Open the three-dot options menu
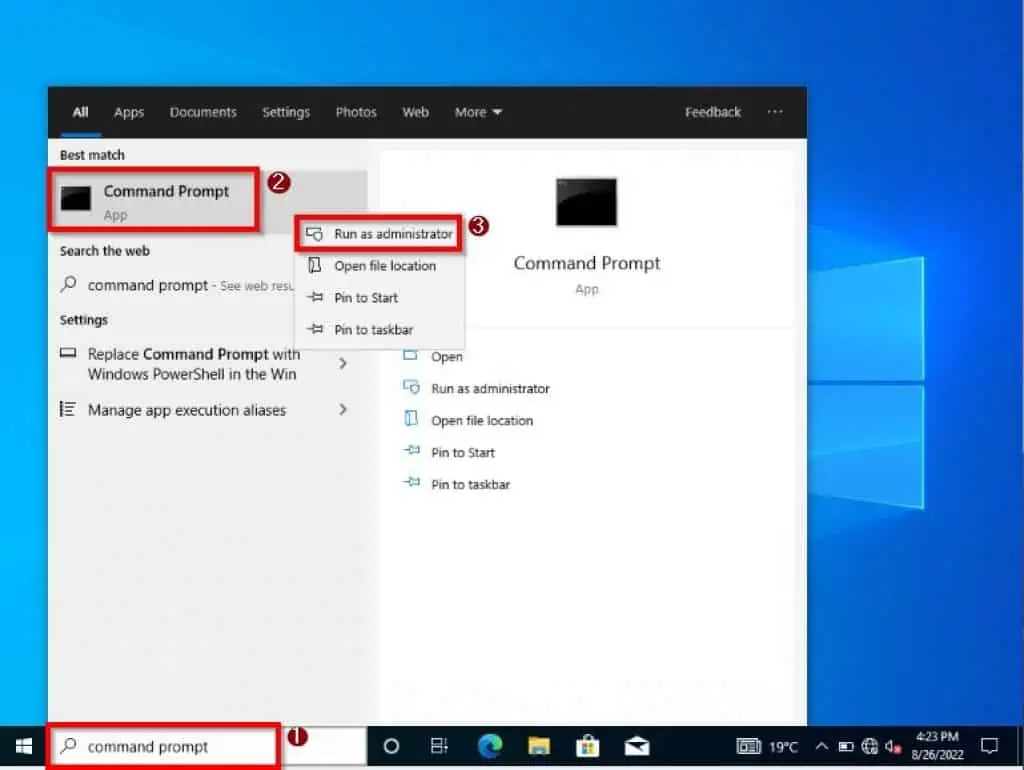Image resolution: width=1024 pixels, height=770 pixels. pos(775,112)
